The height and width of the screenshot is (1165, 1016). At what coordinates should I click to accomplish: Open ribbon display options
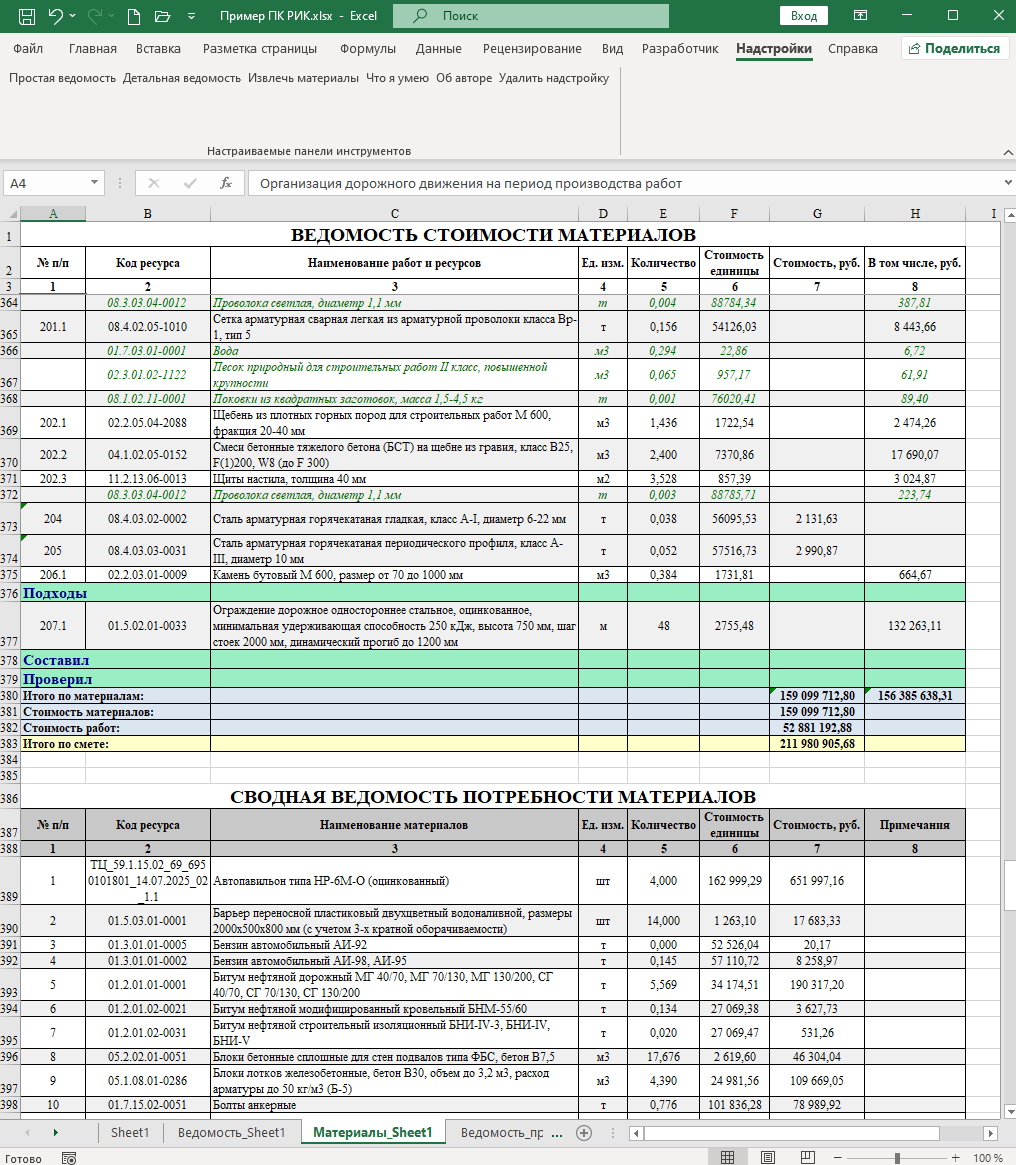coord(860,16)
